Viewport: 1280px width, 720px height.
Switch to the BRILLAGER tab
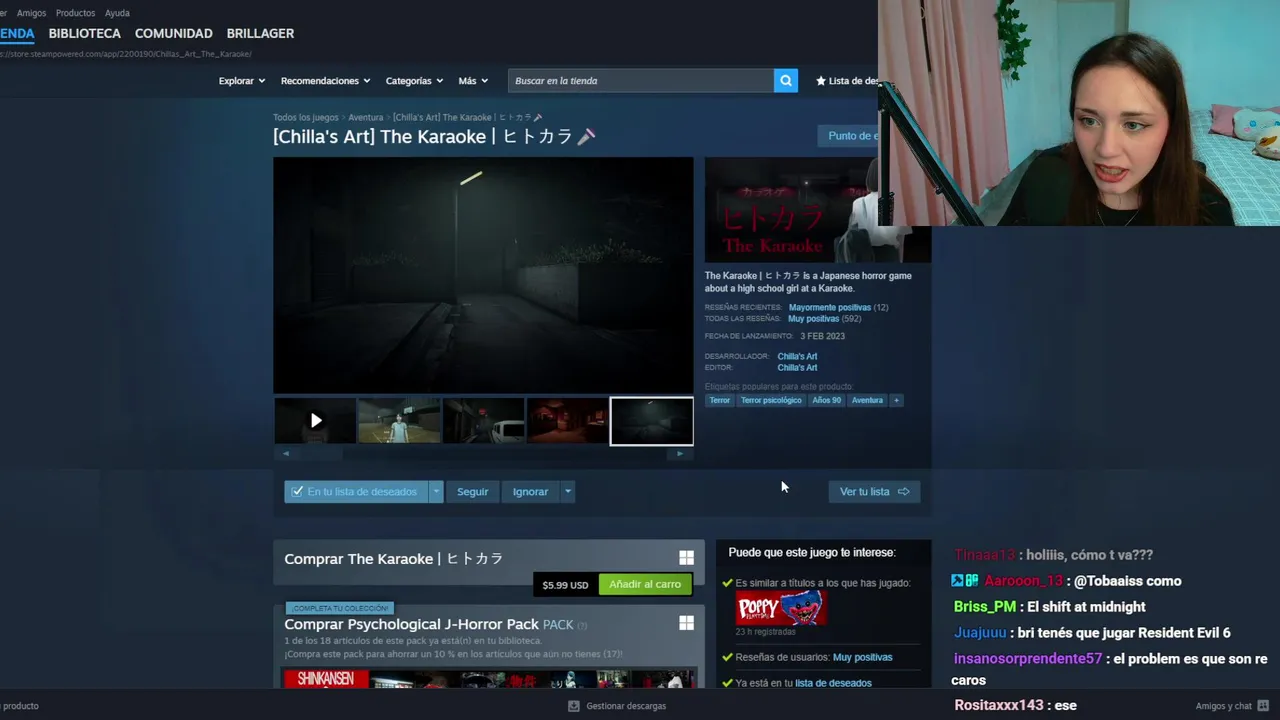[260, 33]
